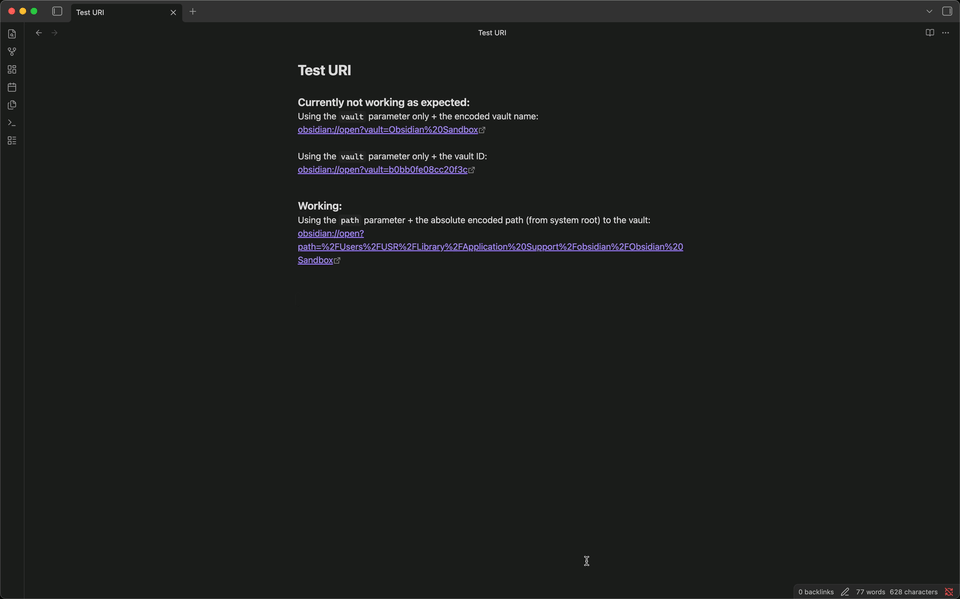This screenshot has width=960, height=599.
Task: Click the templates copy-files icon in the ribbon
Action: (12, 105)
